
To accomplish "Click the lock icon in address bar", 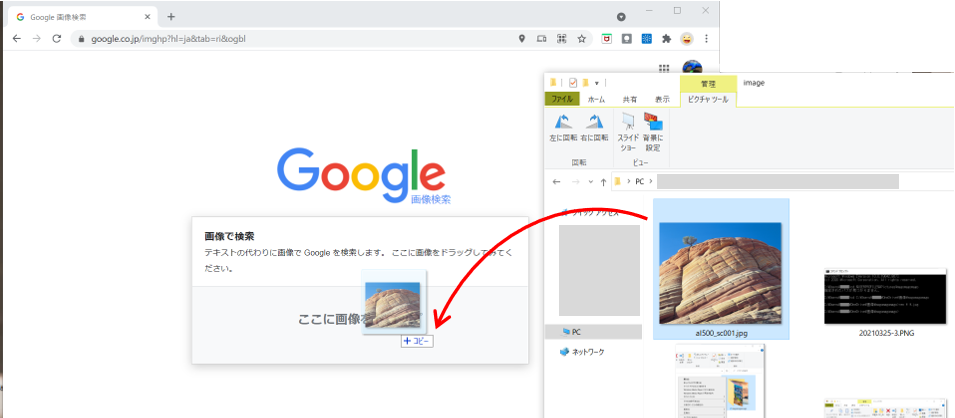I will coord(81,39).
